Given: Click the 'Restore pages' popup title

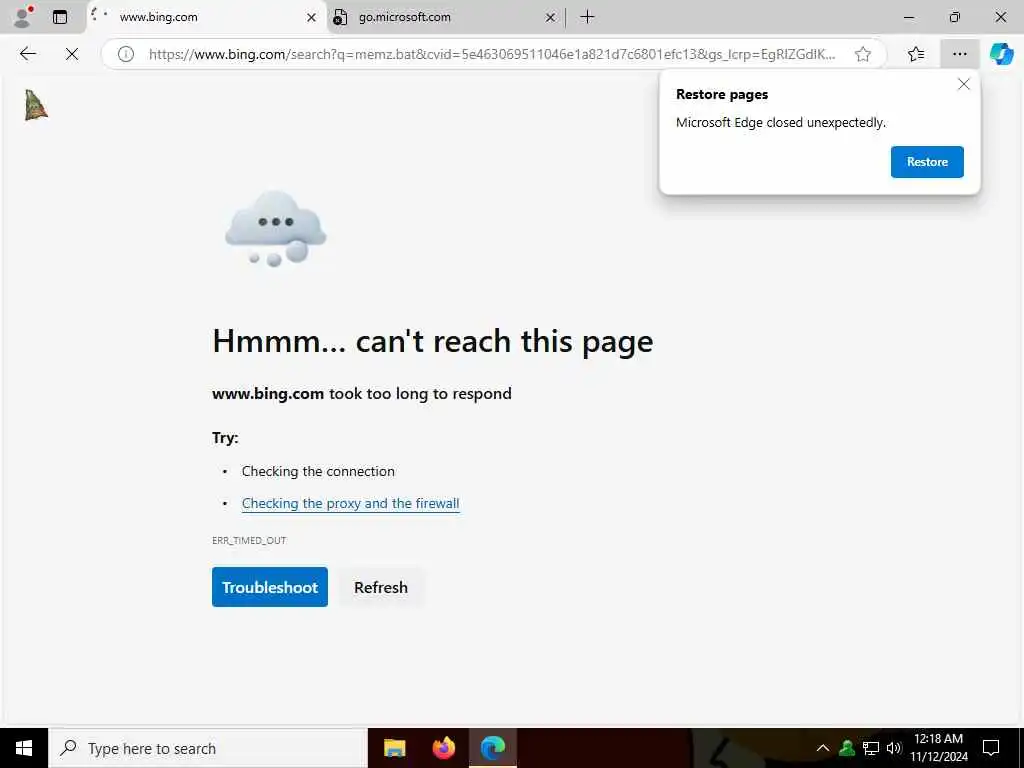Looking at the screenshot, I should pyautogui.click(x=722, y=94).
